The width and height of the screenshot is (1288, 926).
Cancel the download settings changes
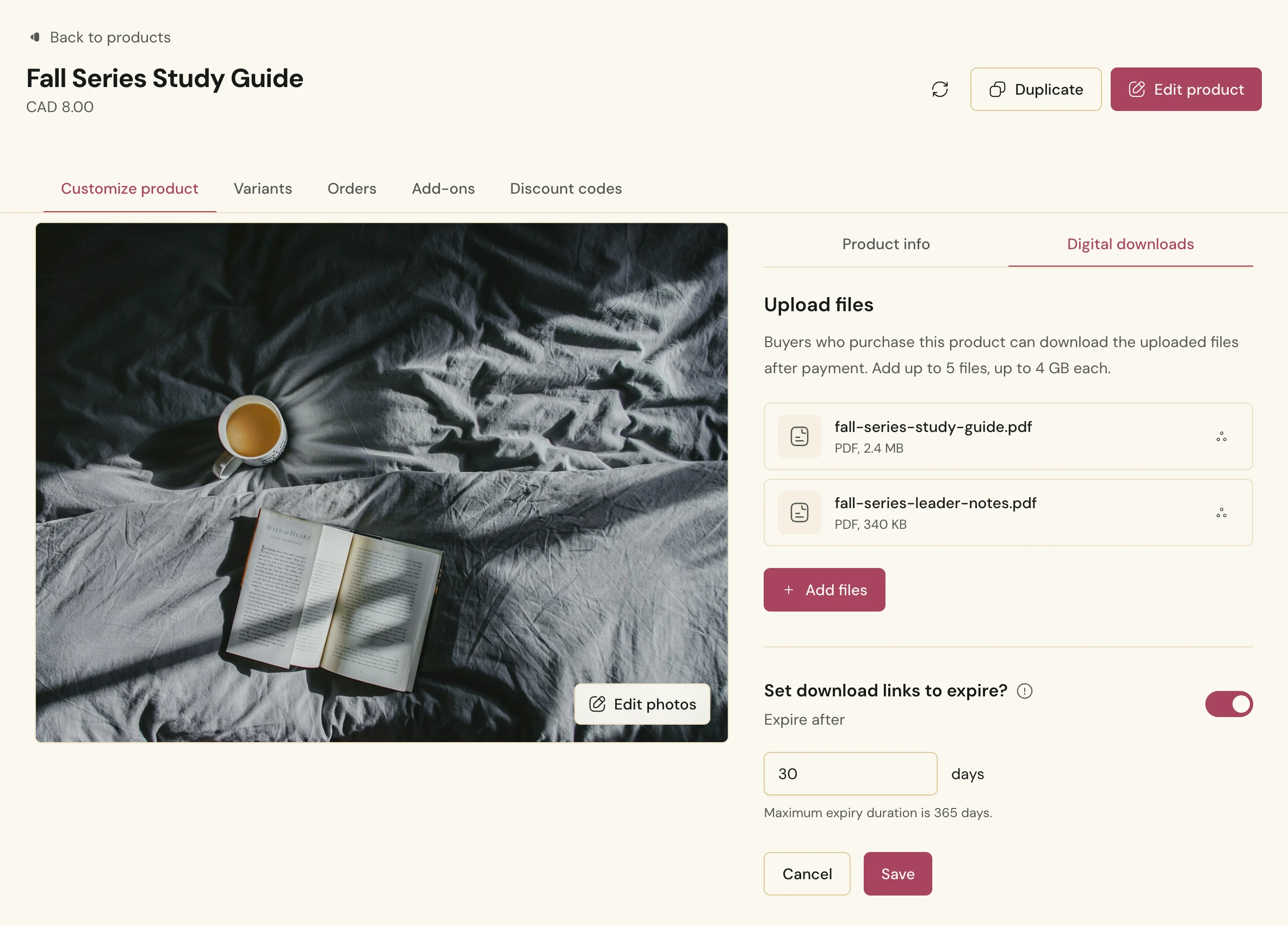(807, 873)
